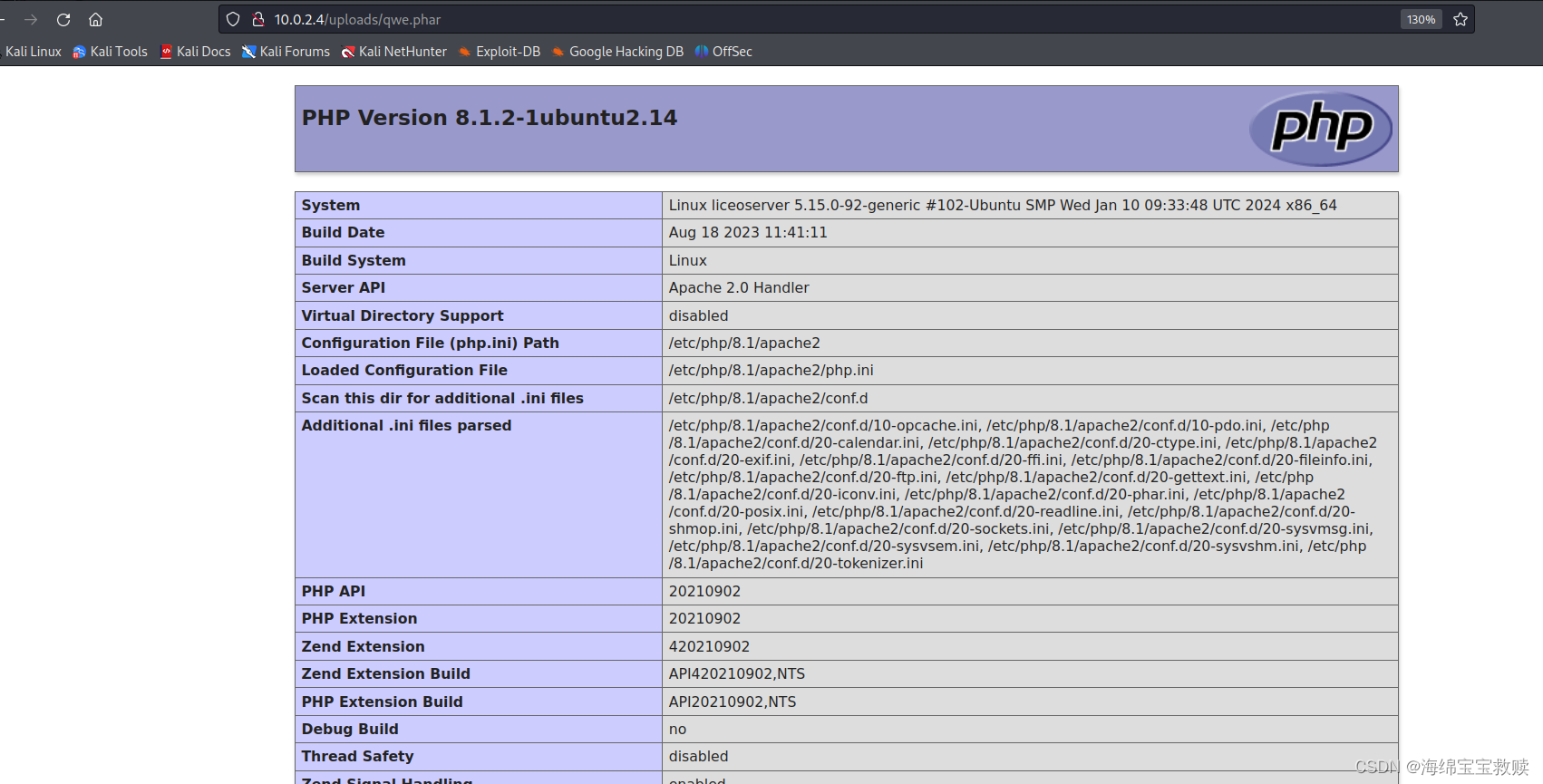
Task: Click the Zend Extension Build label
Action: 385,674
